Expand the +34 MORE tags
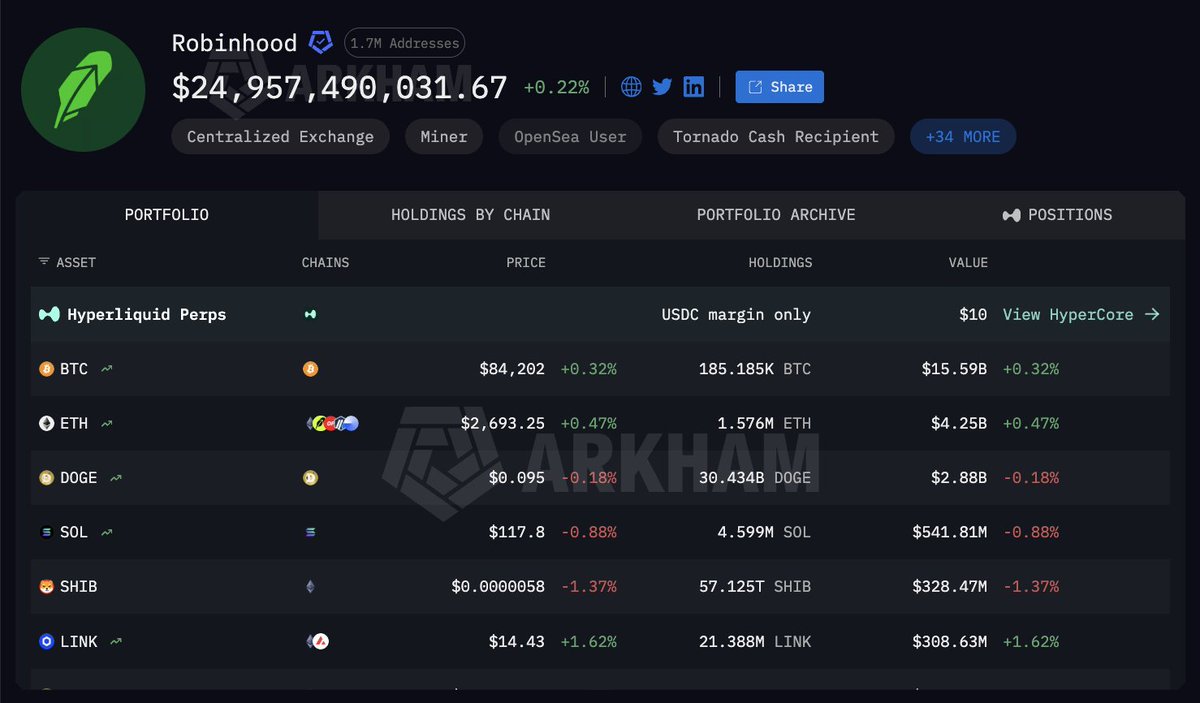This screenshot has height=703, width=1200. (963, 137)
